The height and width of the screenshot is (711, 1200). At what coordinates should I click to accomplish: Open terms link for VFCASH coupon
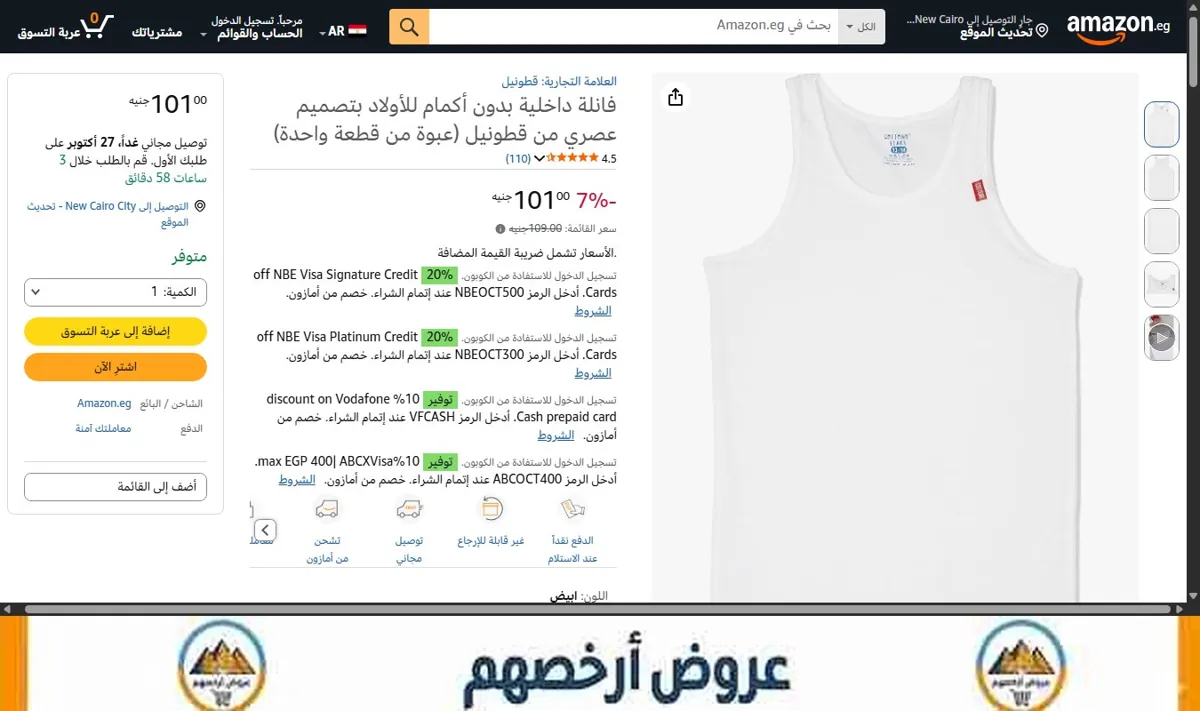point(556,435)
